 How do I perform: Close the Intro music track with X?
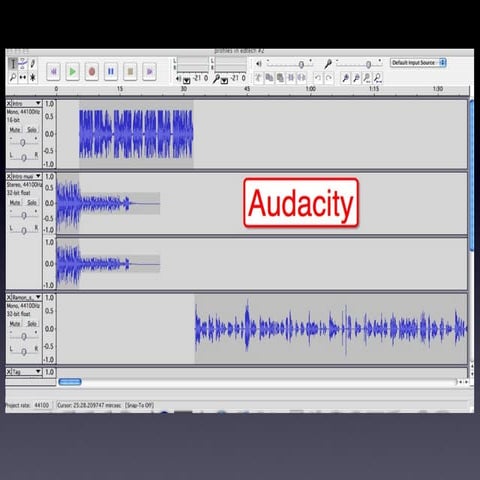pos(9,176)
